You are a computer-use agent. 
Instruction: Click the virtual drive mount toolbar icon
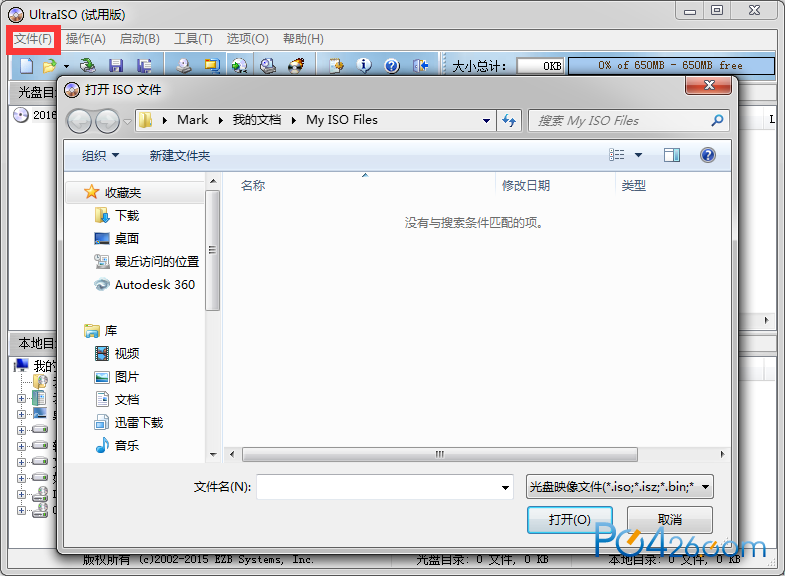268,66
